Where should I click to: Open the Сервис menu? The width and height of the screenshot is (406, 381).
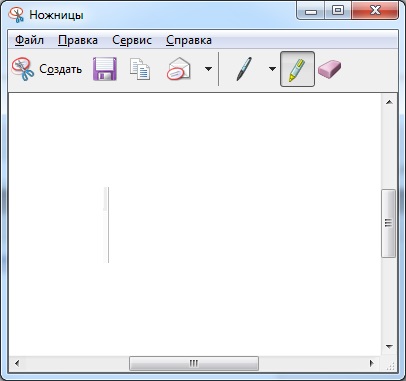[x=132, y=40]
